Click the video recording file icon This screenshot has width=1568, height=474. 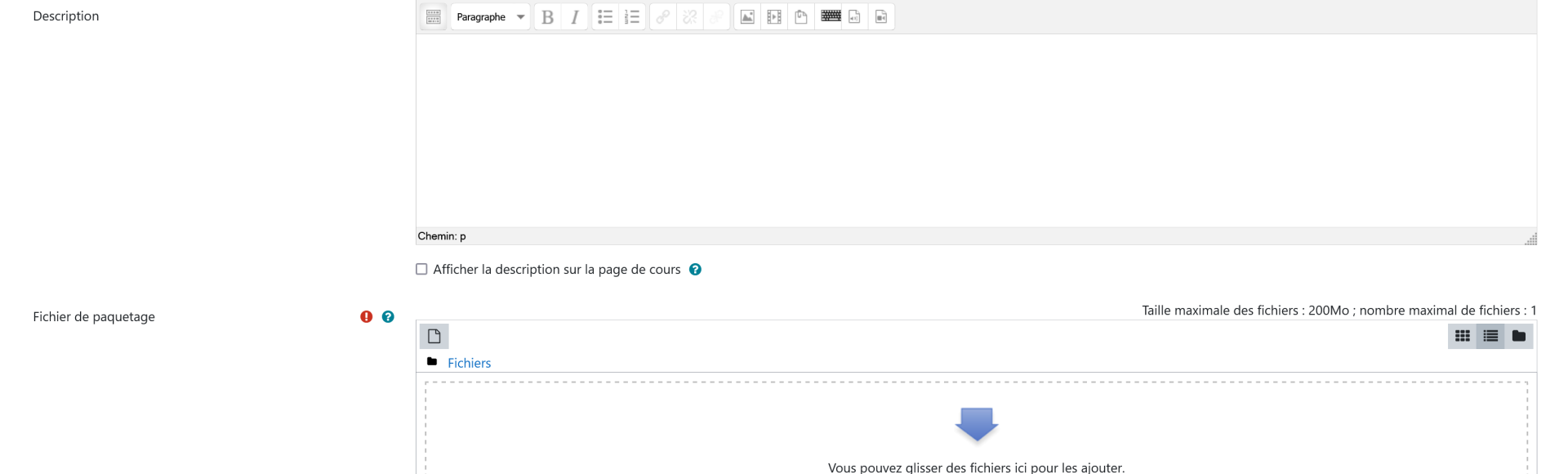[x=881, y=16]
